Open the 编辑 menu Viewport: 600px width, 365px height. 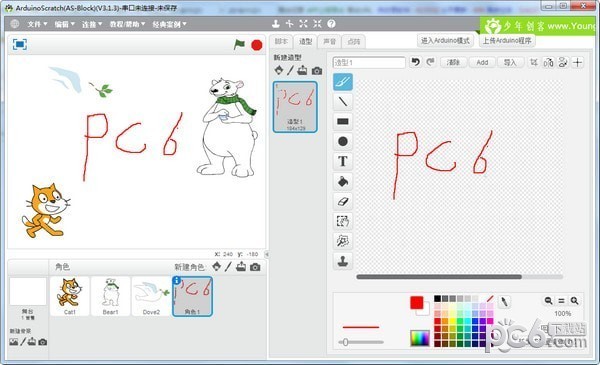[x=64, y=24]
